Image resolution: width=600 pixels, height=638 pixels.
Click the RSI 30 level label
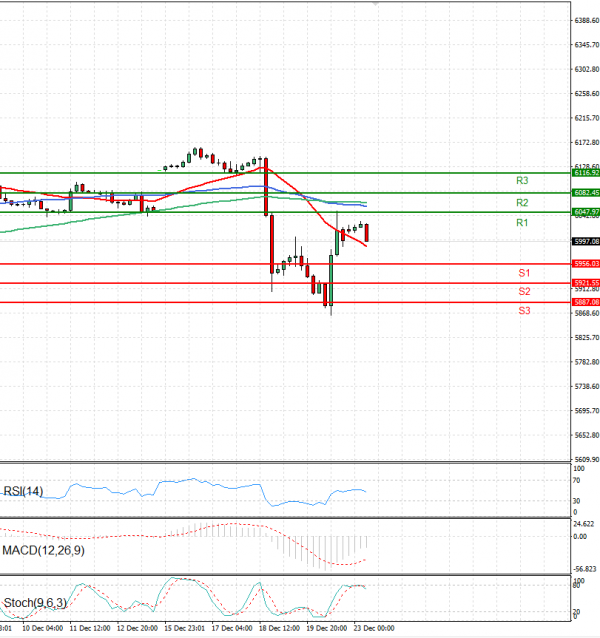point(576,501)
